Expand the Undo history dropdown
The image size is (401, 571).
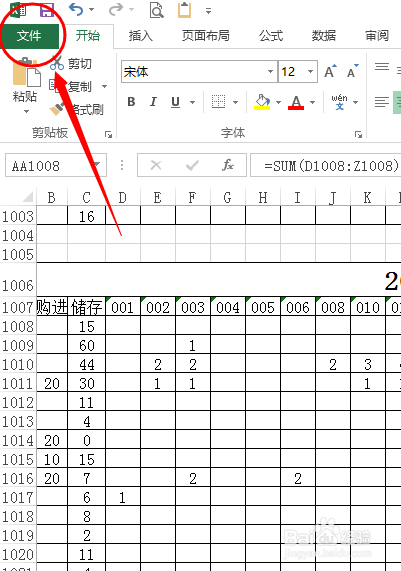pyautogui.click(x=91, y=10)
